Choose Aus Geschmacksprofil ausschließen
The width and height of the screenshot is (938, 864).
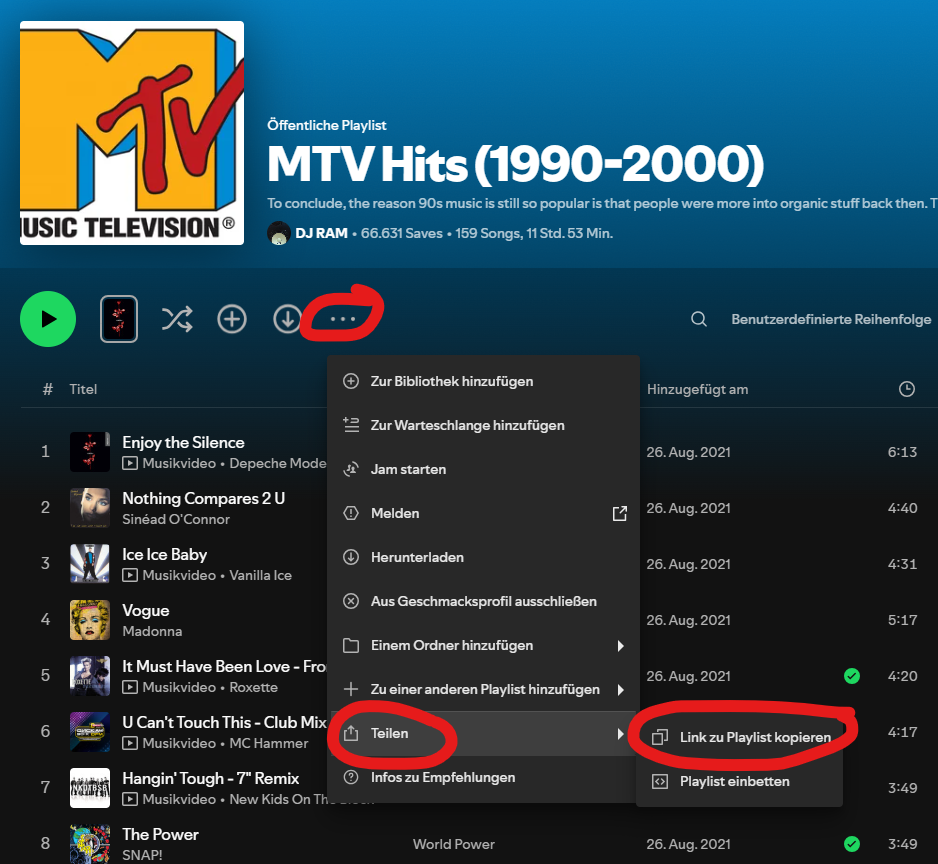coord(483,601)
